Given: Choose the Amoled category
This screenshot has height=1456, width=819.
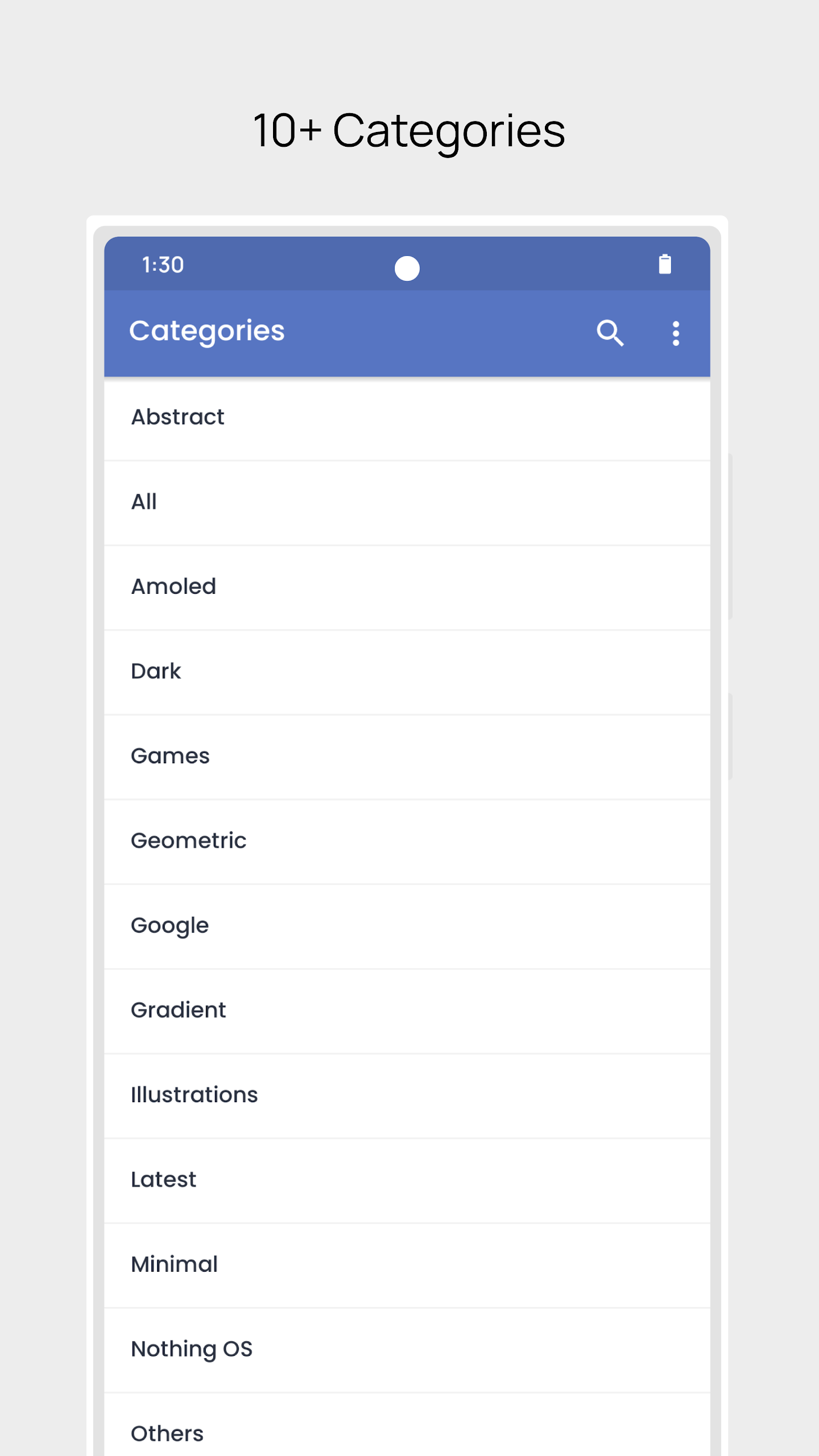Looking at the screenshot, I should [407, 588].
